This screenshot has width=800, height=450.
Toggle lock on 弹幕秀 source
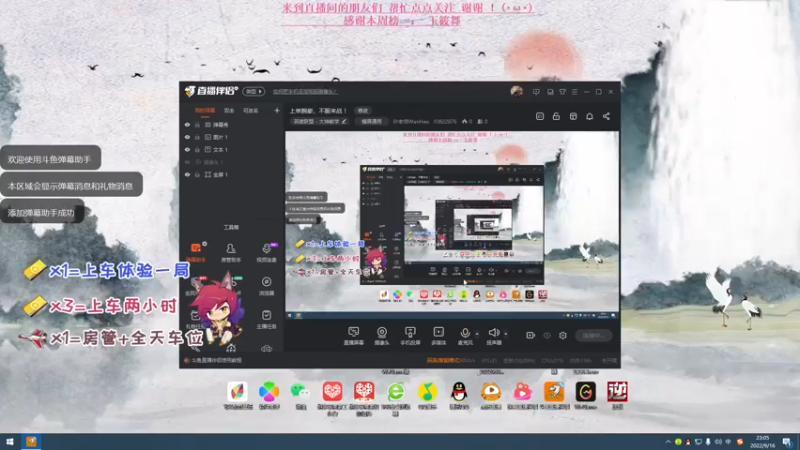coord(197,124)
